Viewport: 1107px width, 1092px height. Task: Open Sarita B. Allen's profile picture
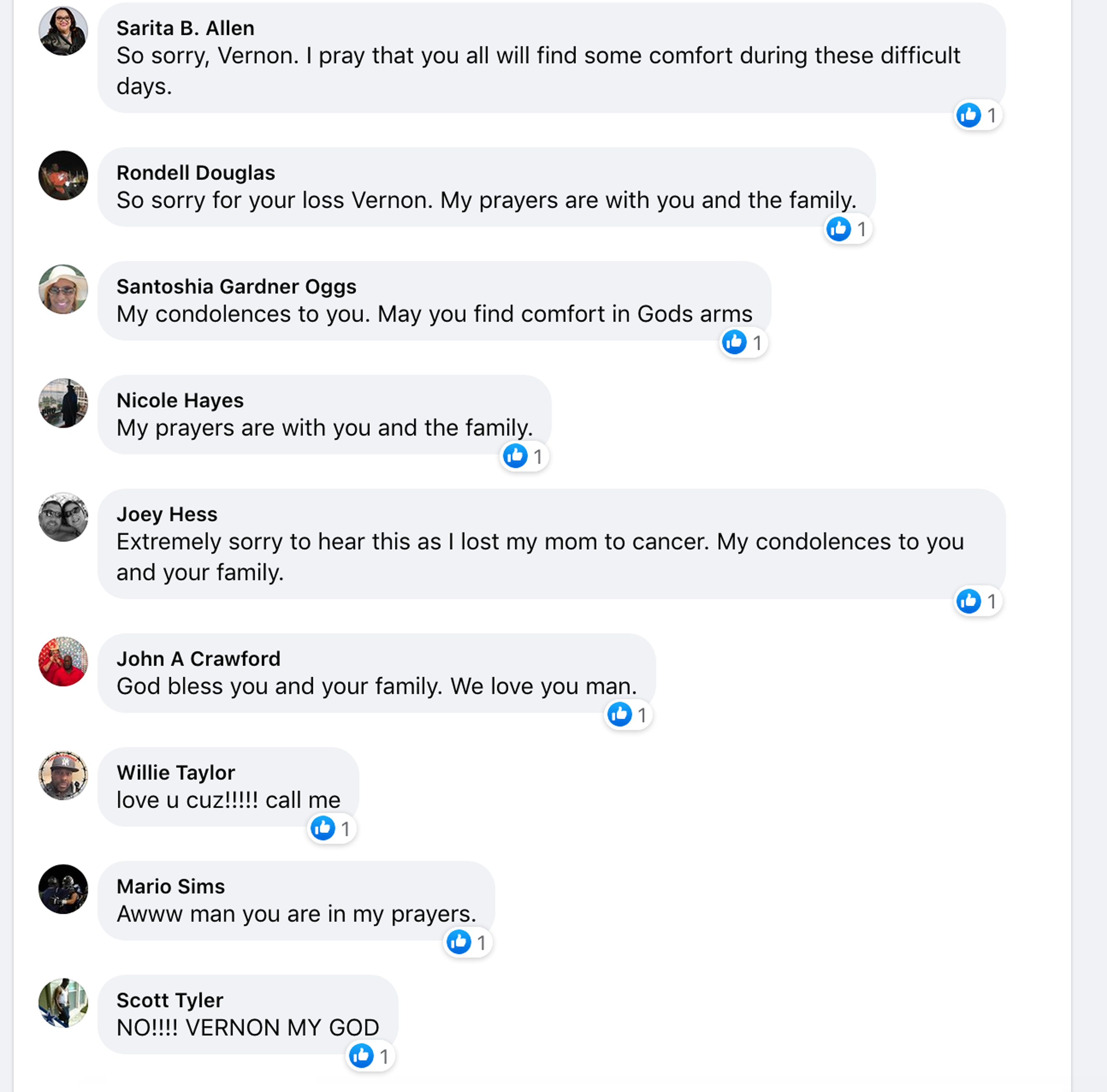(63, 31)
